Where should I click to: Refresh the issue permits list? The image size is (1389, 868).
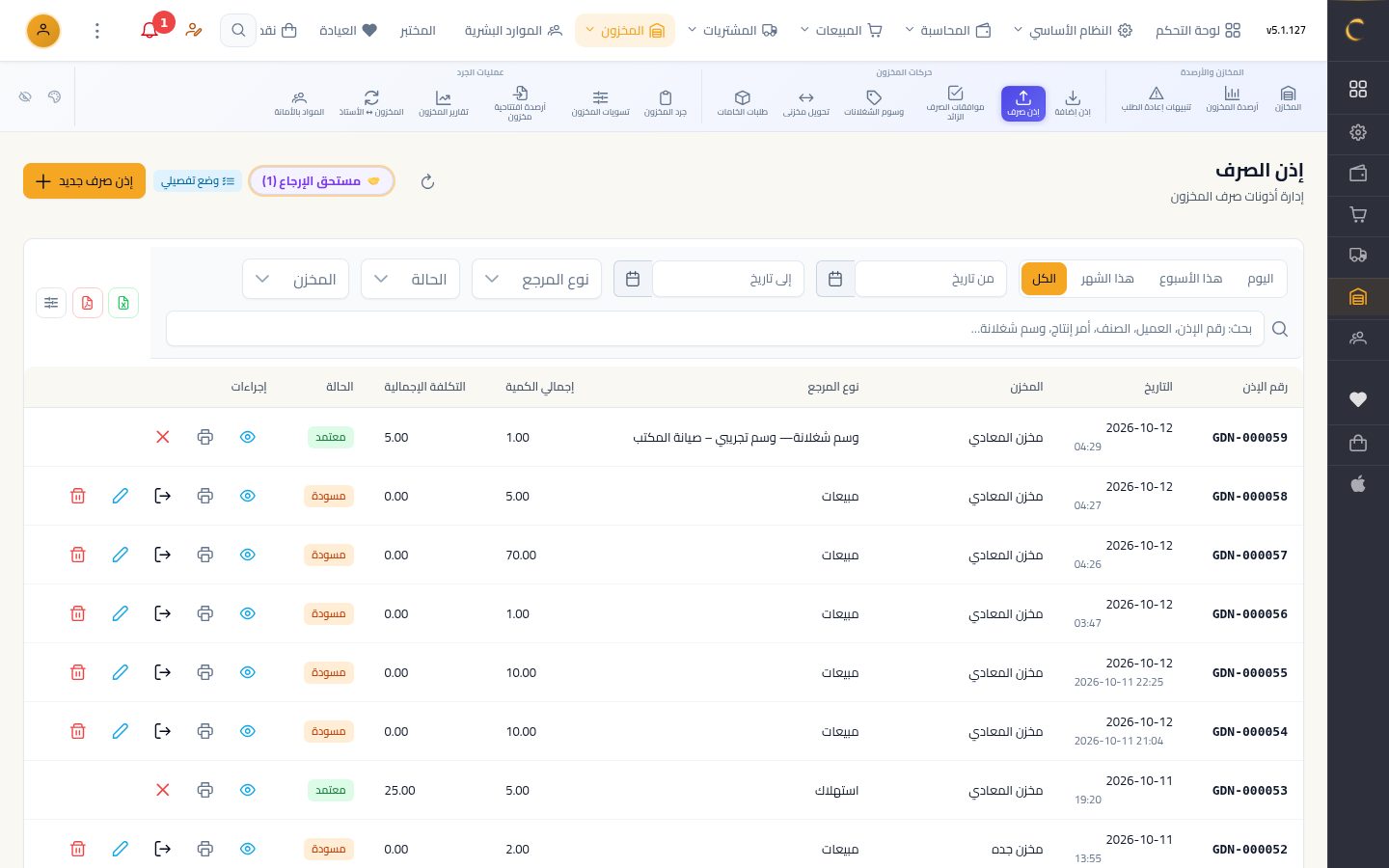tap(427, 181)
